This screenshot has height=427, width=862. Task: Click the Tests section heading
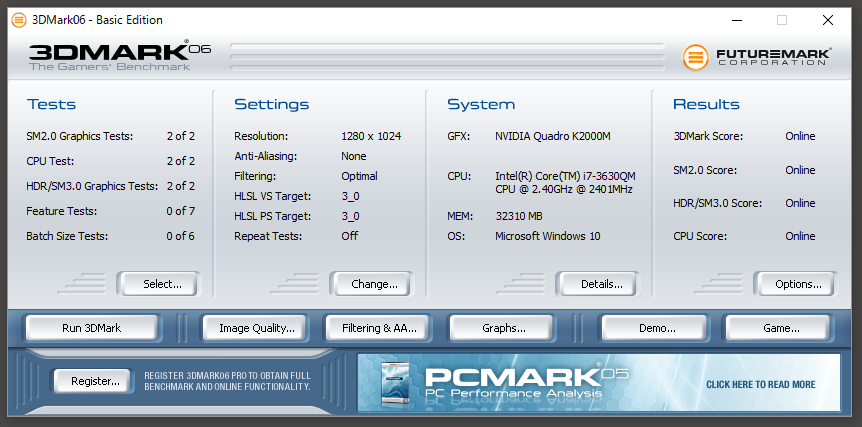click(x=51, y=104)
